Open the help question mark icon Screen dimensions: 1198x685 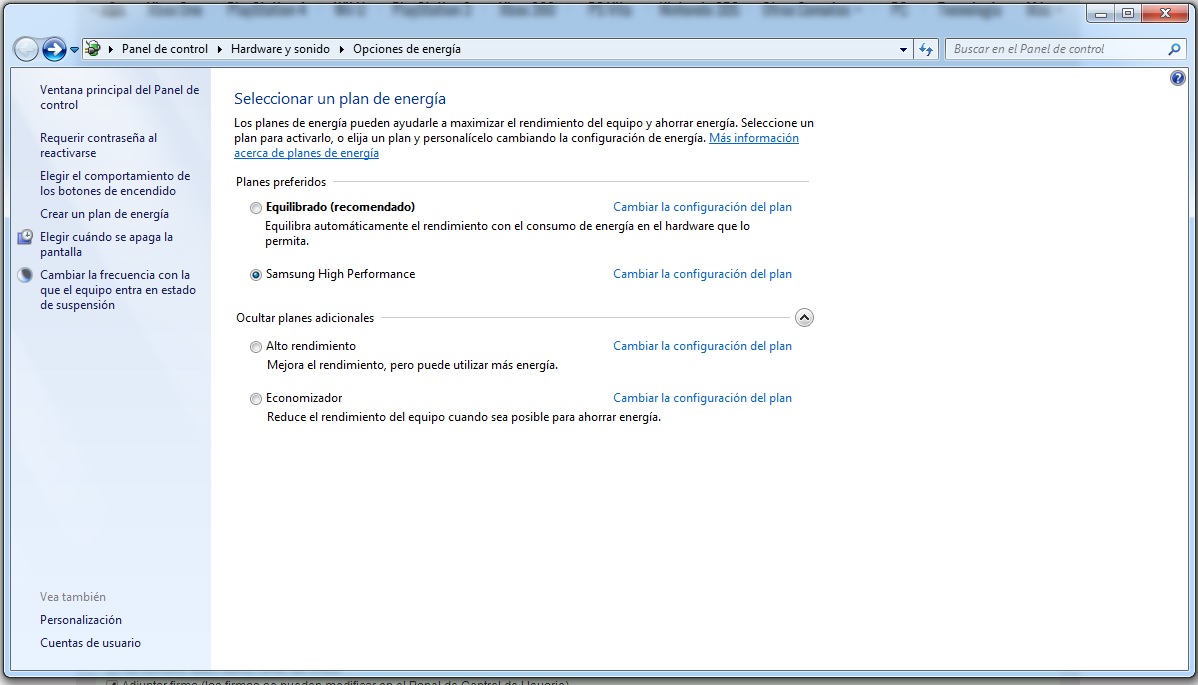(x=1177, y=78)
